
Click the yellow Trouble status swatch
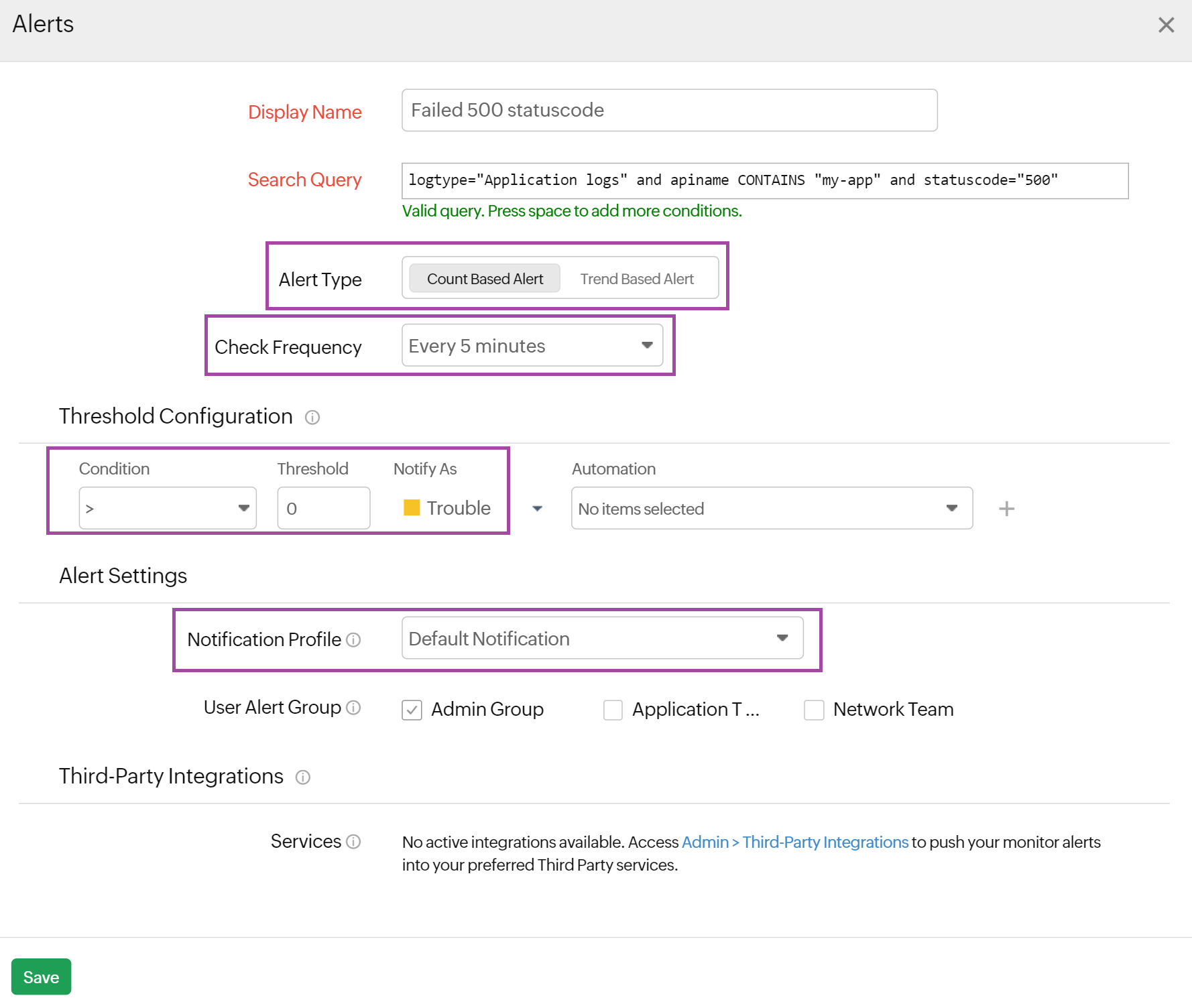pos(412,508)
